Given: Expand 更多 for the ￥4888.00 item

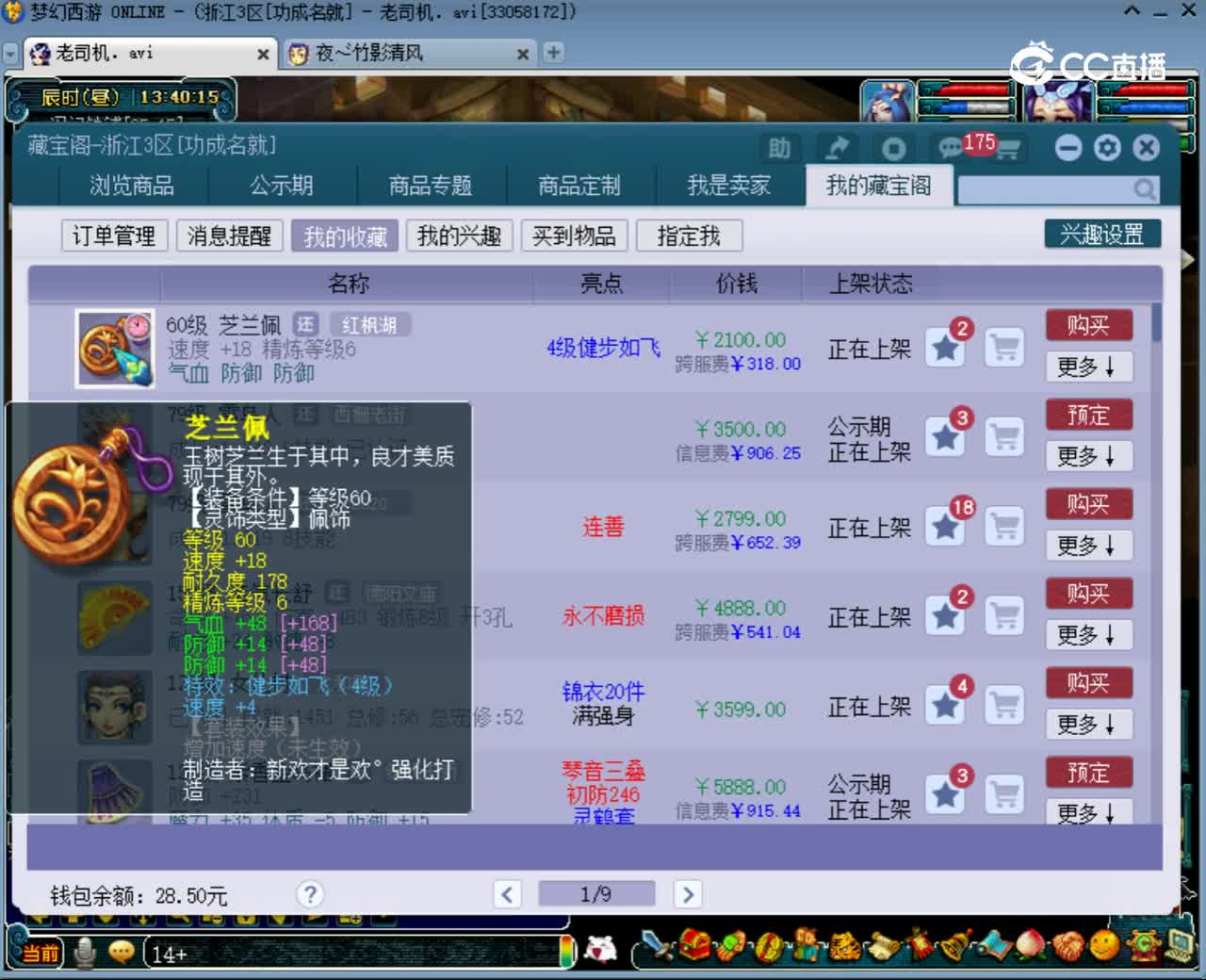Looking at the screenshot, I should click(x=1088, y=635).
